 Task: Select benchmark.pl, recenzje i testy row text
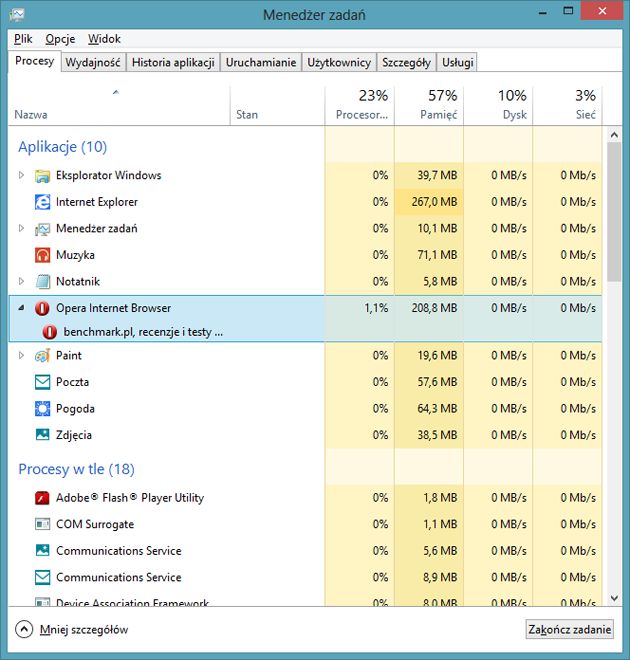[143, 332]
